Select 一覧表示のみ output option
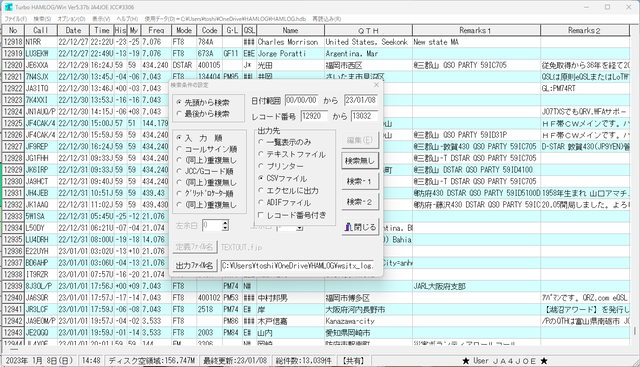 tap(285, 142)
